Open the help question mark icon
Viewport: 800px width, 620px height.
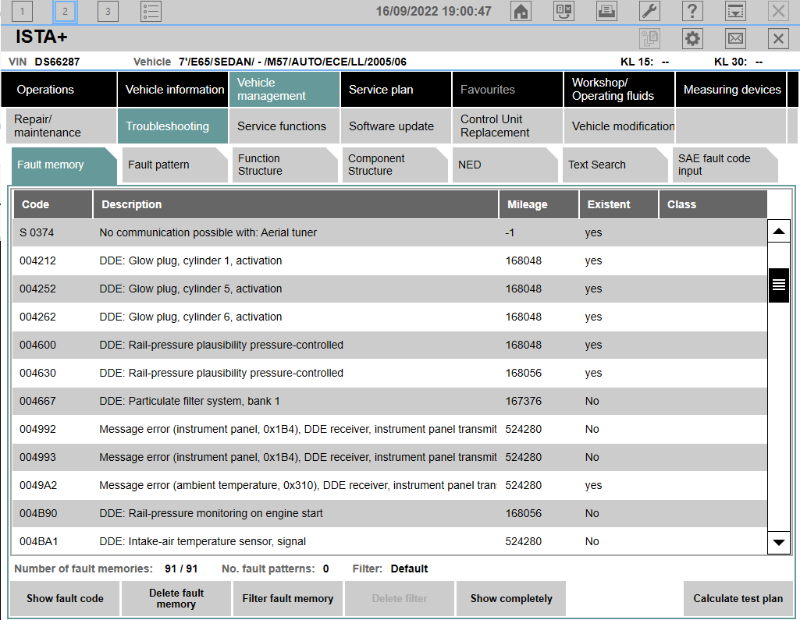(x=692, y=11)
